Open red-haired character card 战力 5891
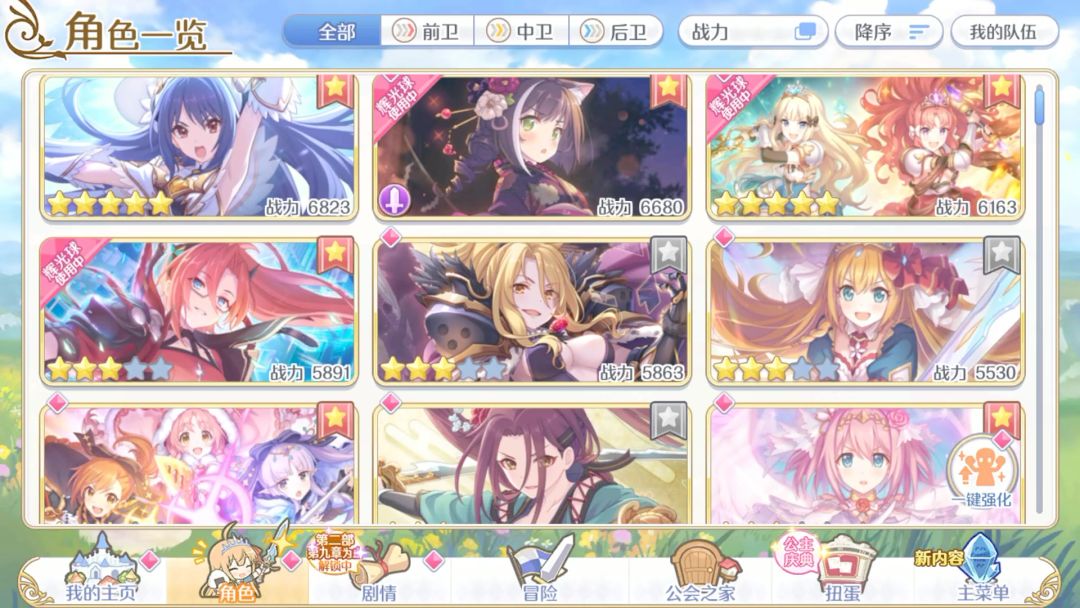The image size is (1080, 608). coord(198,311)
